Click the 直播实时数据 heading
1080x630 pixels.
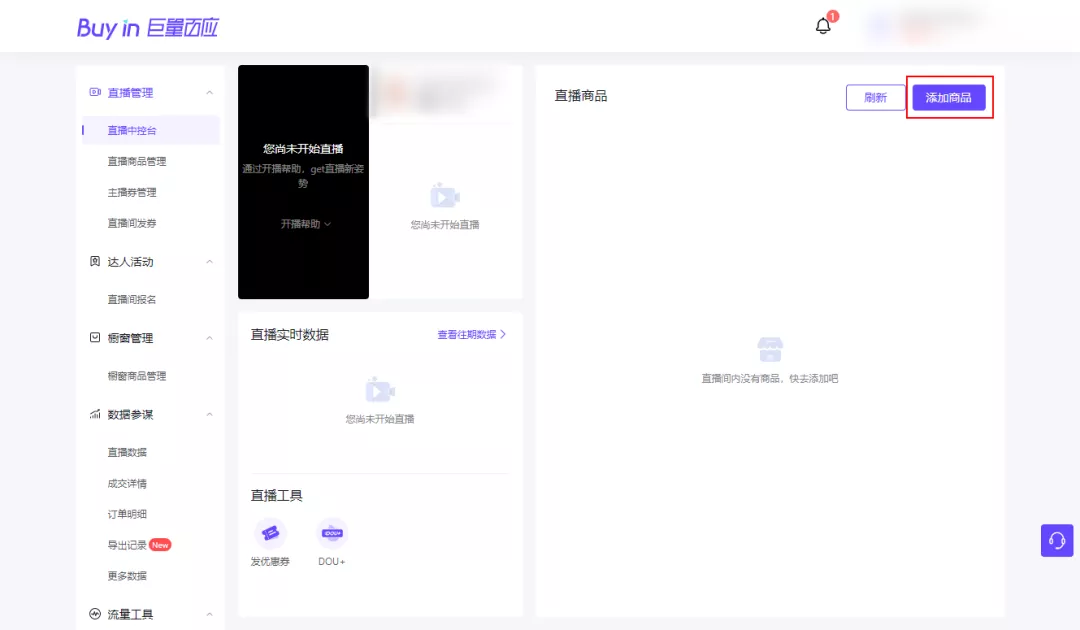click(x=289, y=335)
